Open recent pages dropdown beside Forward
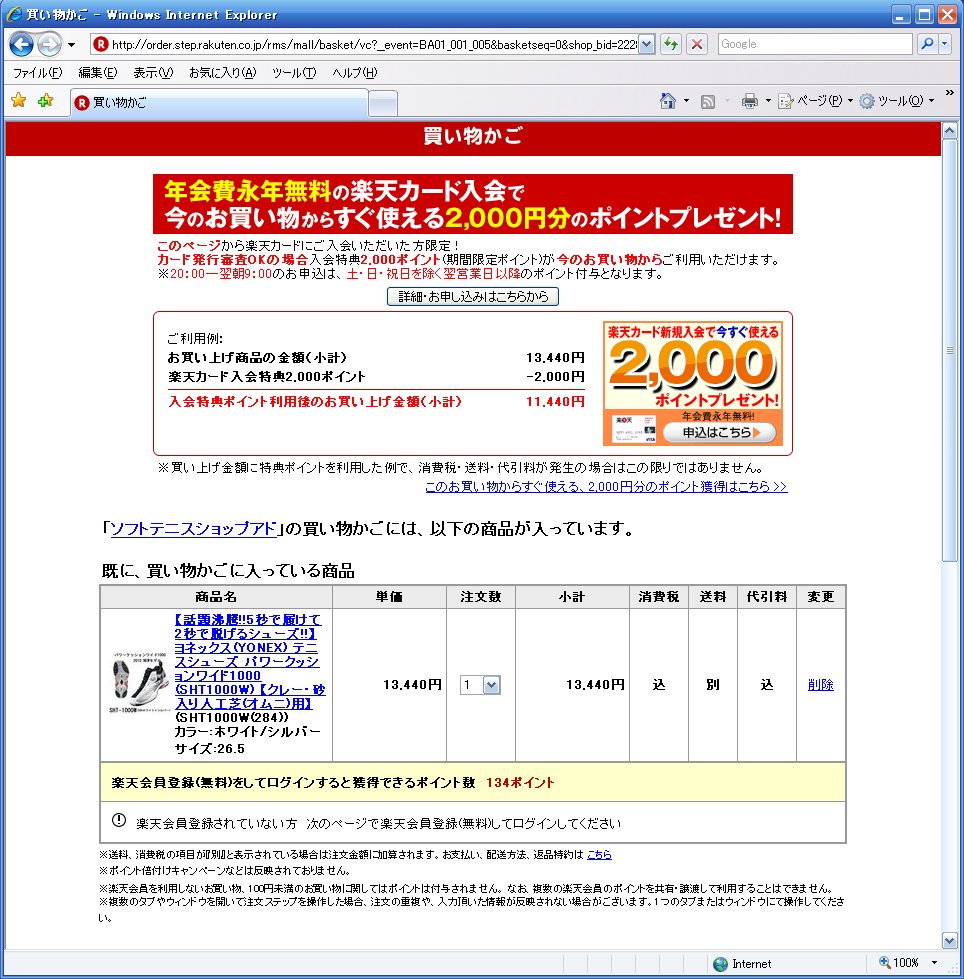 pyautogui.click(x=71, y=45)
